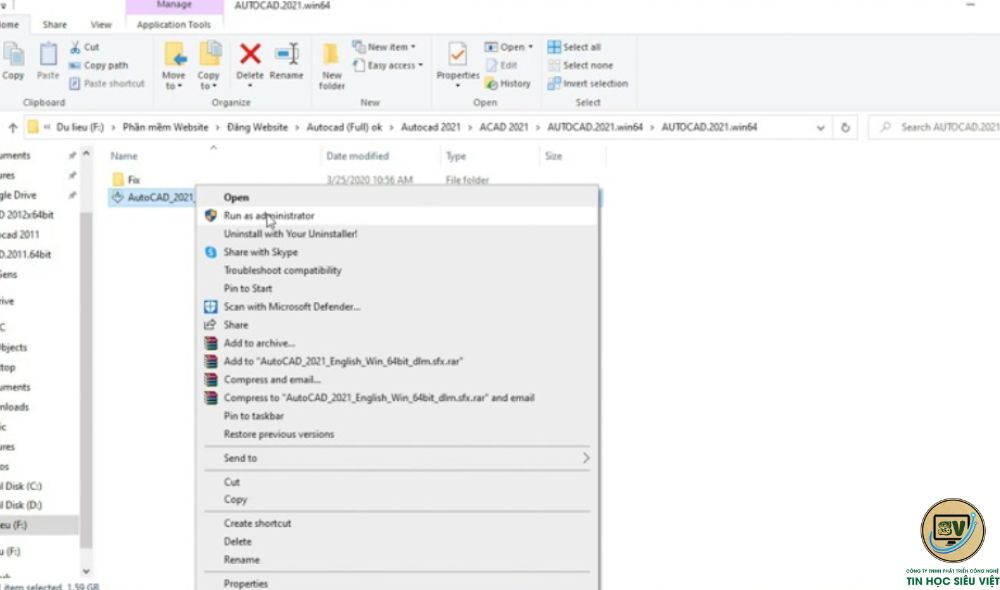Click the Edit ribbon command
This screenshot has height=590, width=1000.
click(x=501, y=65)
